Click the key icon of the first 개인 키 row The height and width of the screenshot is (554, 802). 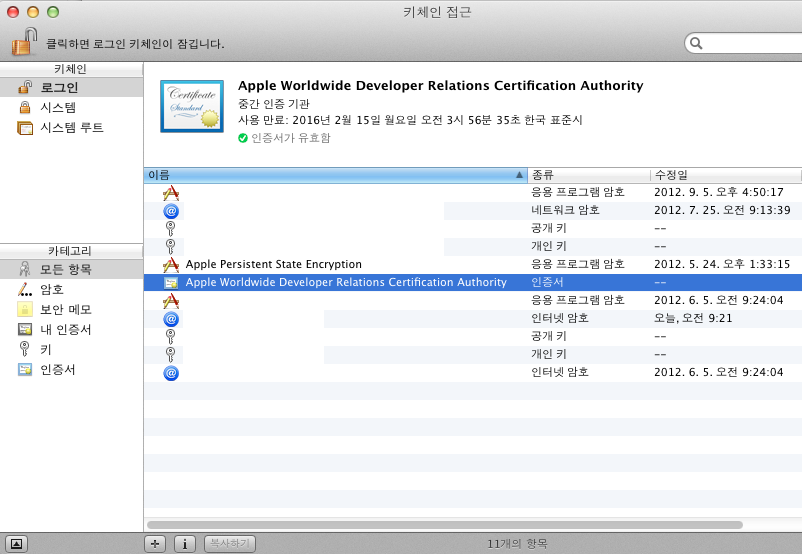tap(171, 247)
